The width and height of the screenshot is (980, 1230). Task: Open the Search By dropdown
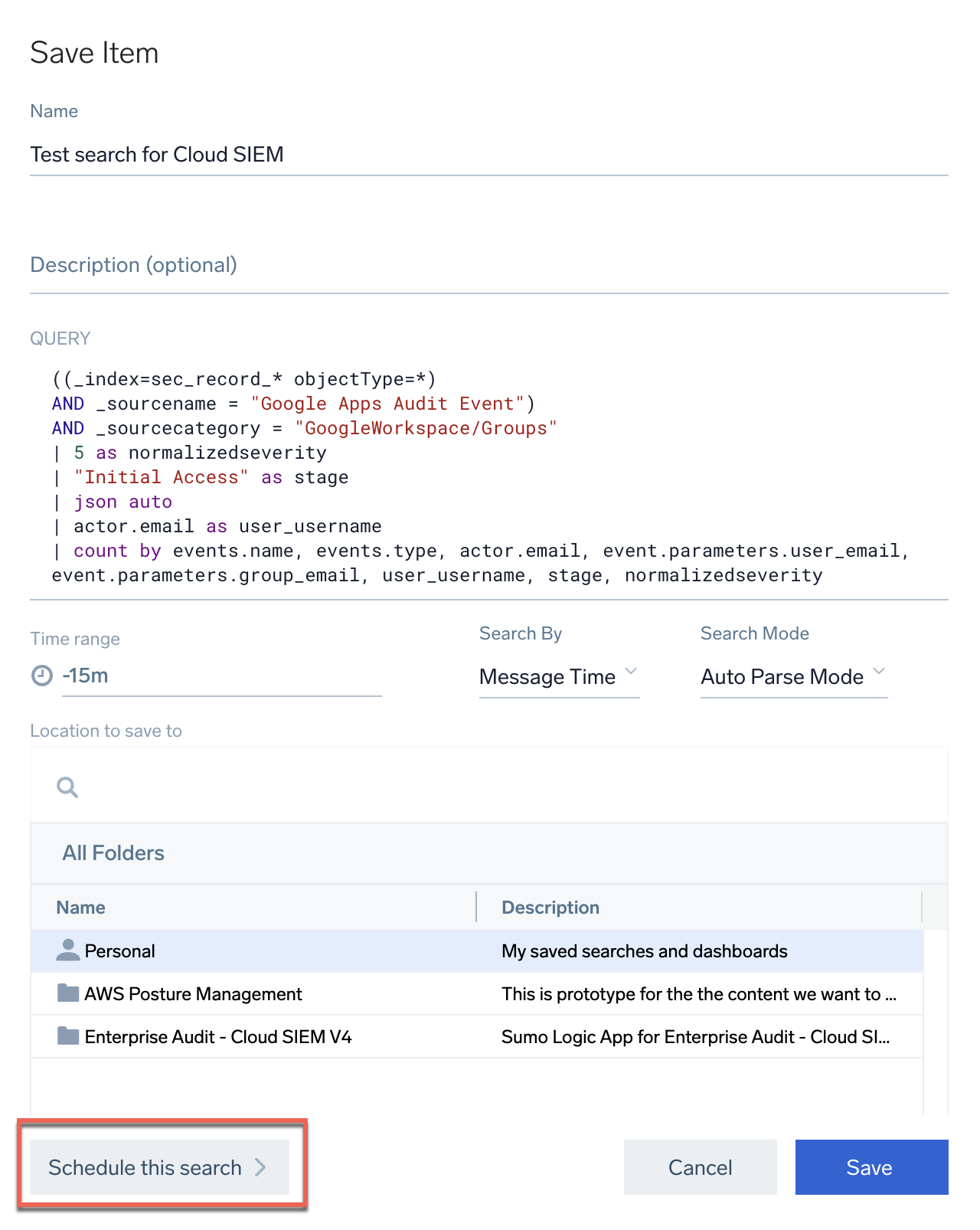[558, 677]
